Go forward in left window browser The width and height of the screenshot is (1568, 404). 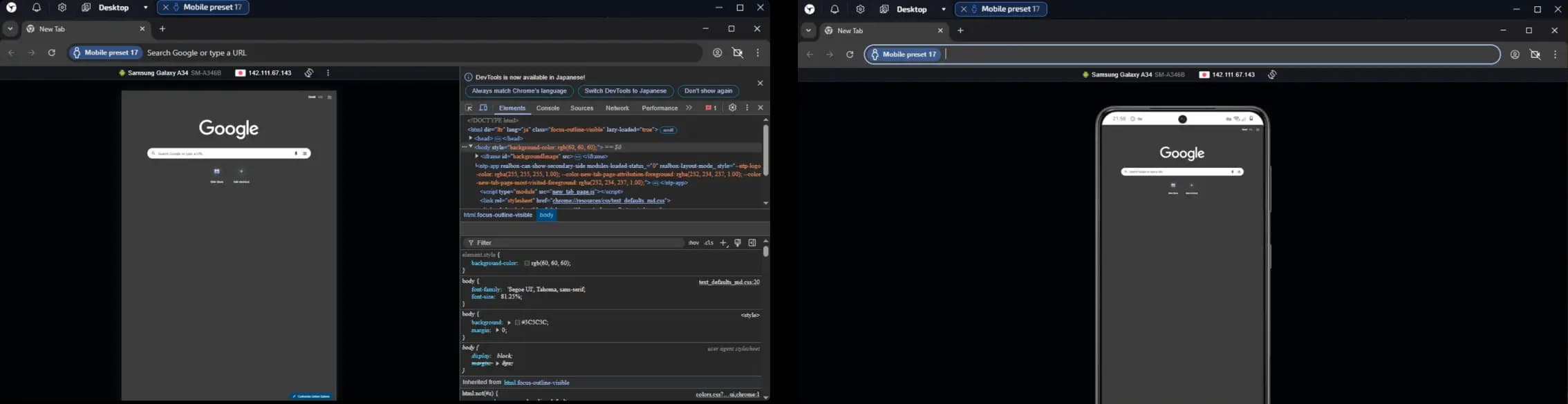tap(32, 53)
